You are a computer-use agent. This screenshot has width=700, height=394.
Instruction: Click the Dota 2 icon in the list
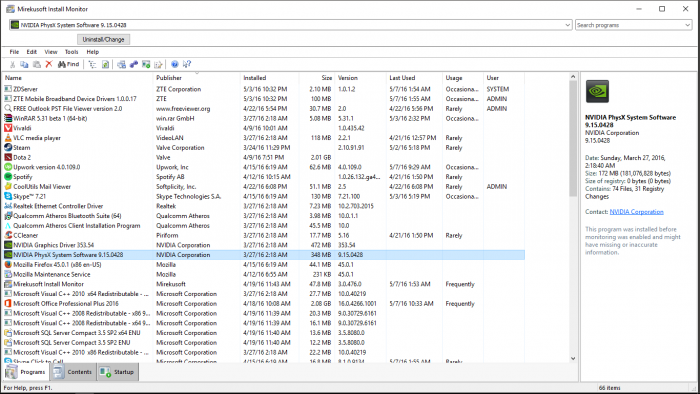8,158
